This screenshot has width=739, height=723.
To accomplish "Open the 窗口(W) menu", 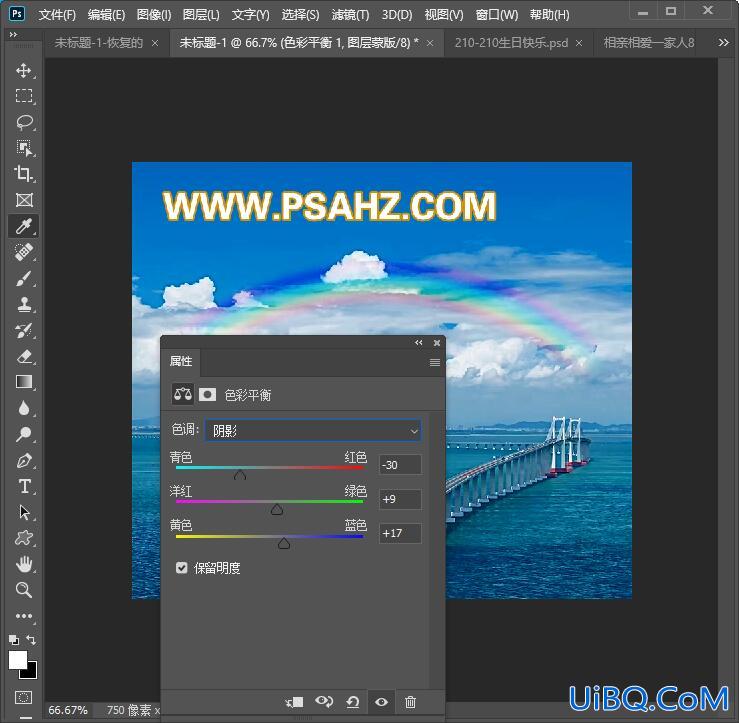I will 497,15.
